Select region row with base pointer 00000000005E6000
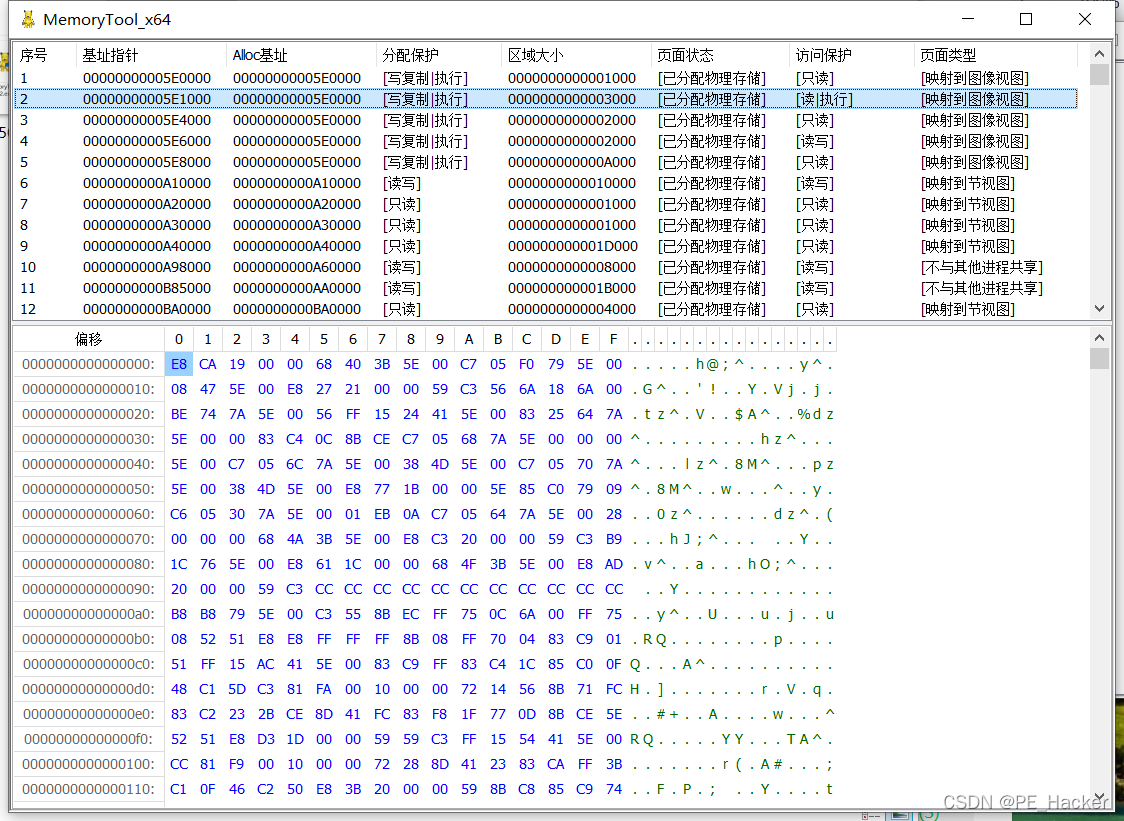The image size is (1124, 821). (546, 141)
